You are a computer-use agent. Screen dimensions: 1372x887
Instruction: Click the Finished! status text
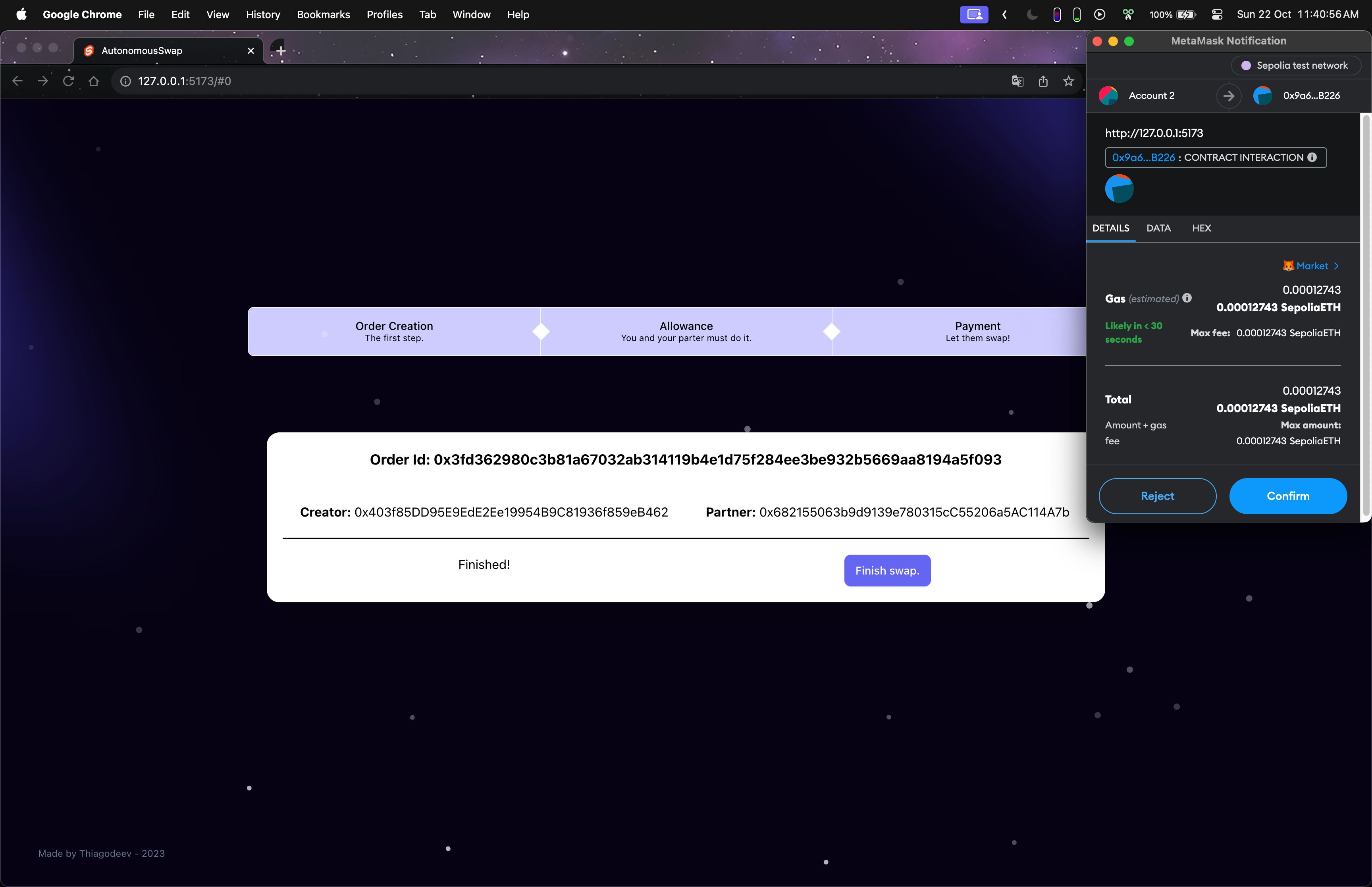coord(484,565)
